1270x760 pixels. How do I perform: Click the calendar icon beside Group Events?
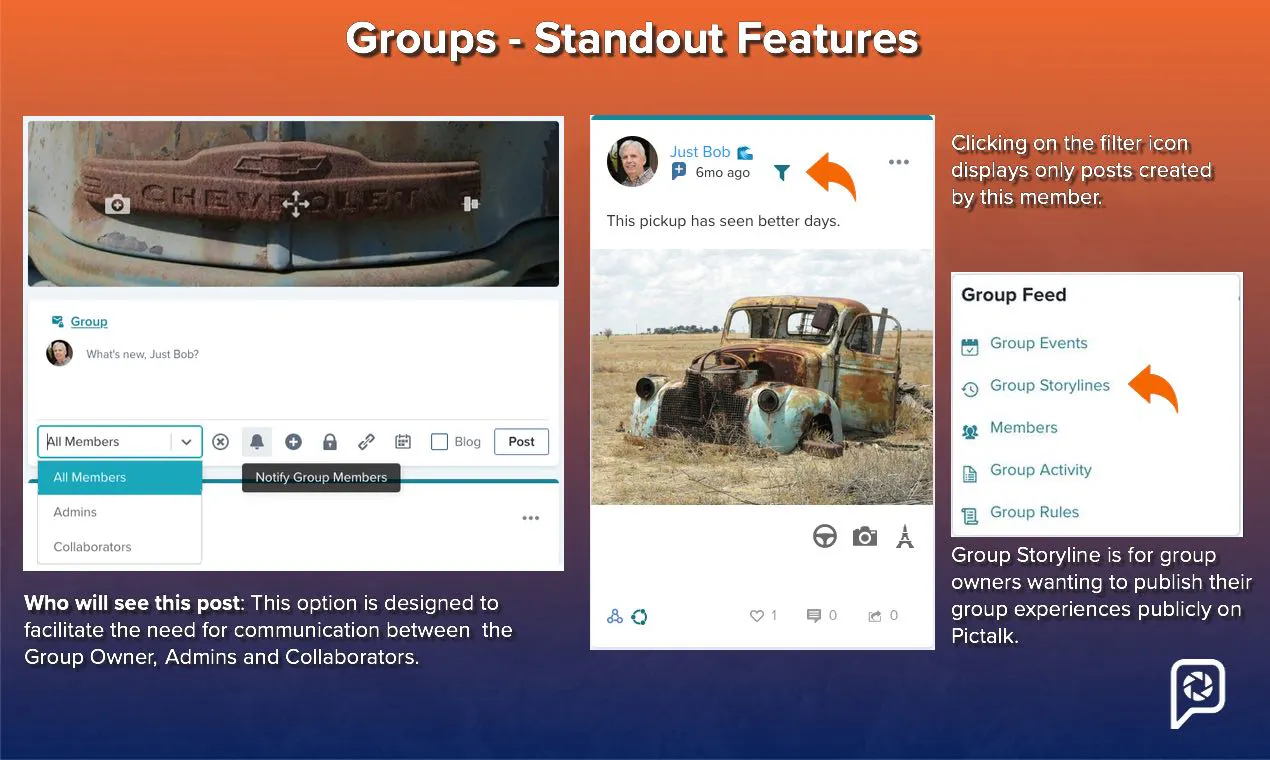point(970,347)
